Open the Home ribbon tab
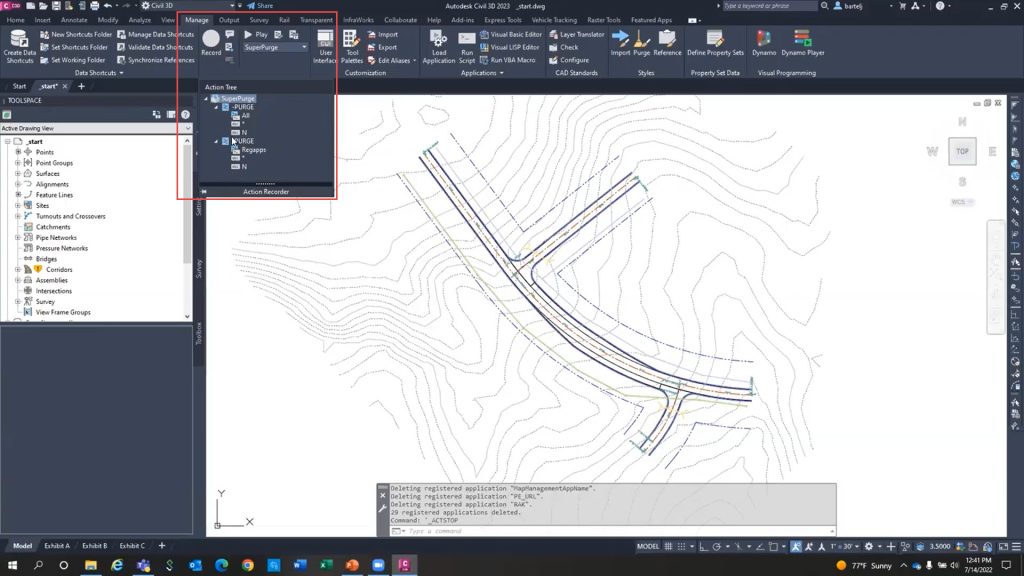This screenshot has height=576, width=1024. [x=15, y=20]
